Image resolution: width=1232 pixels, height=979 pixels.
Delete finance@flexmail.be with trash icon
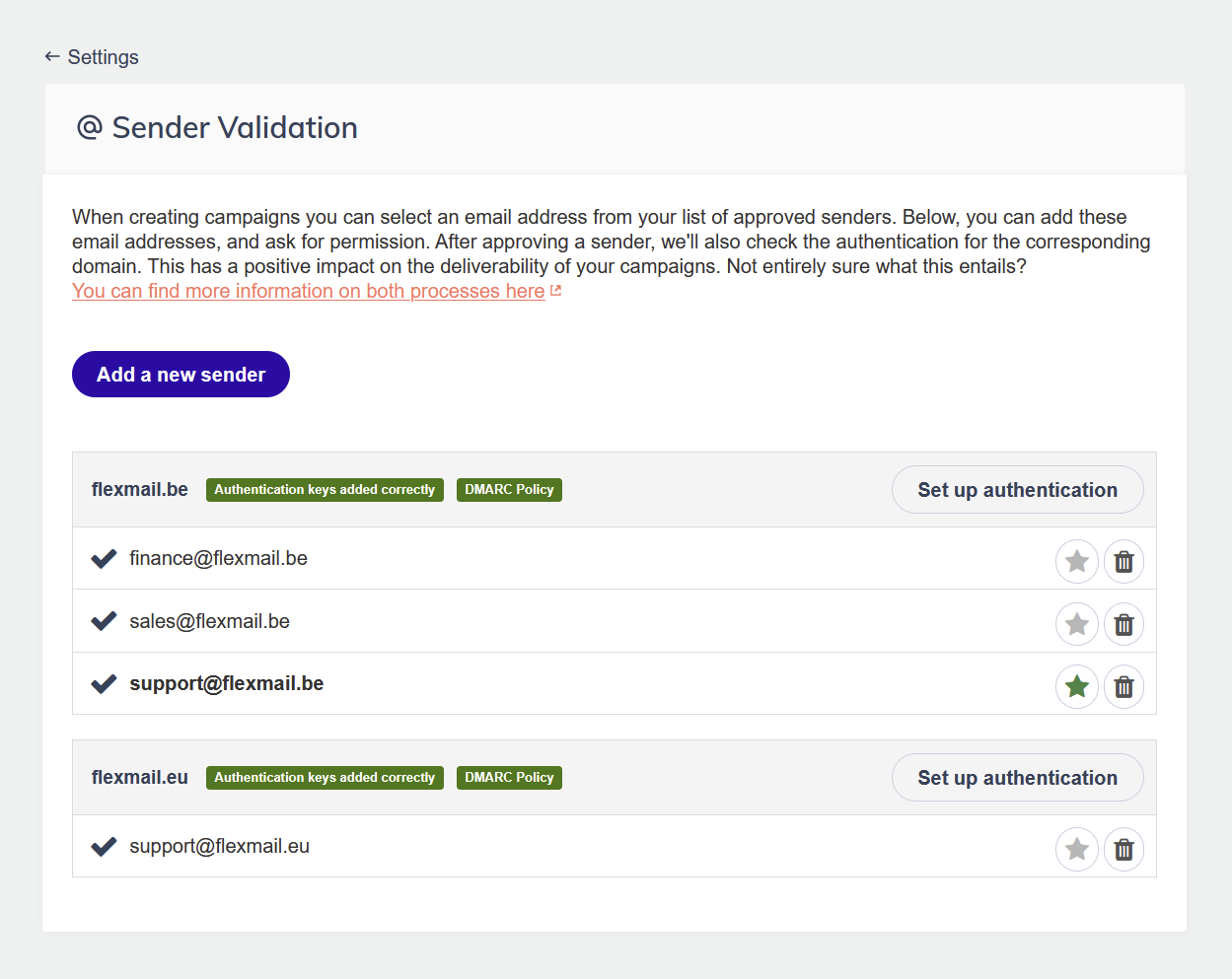[1123, 562]
